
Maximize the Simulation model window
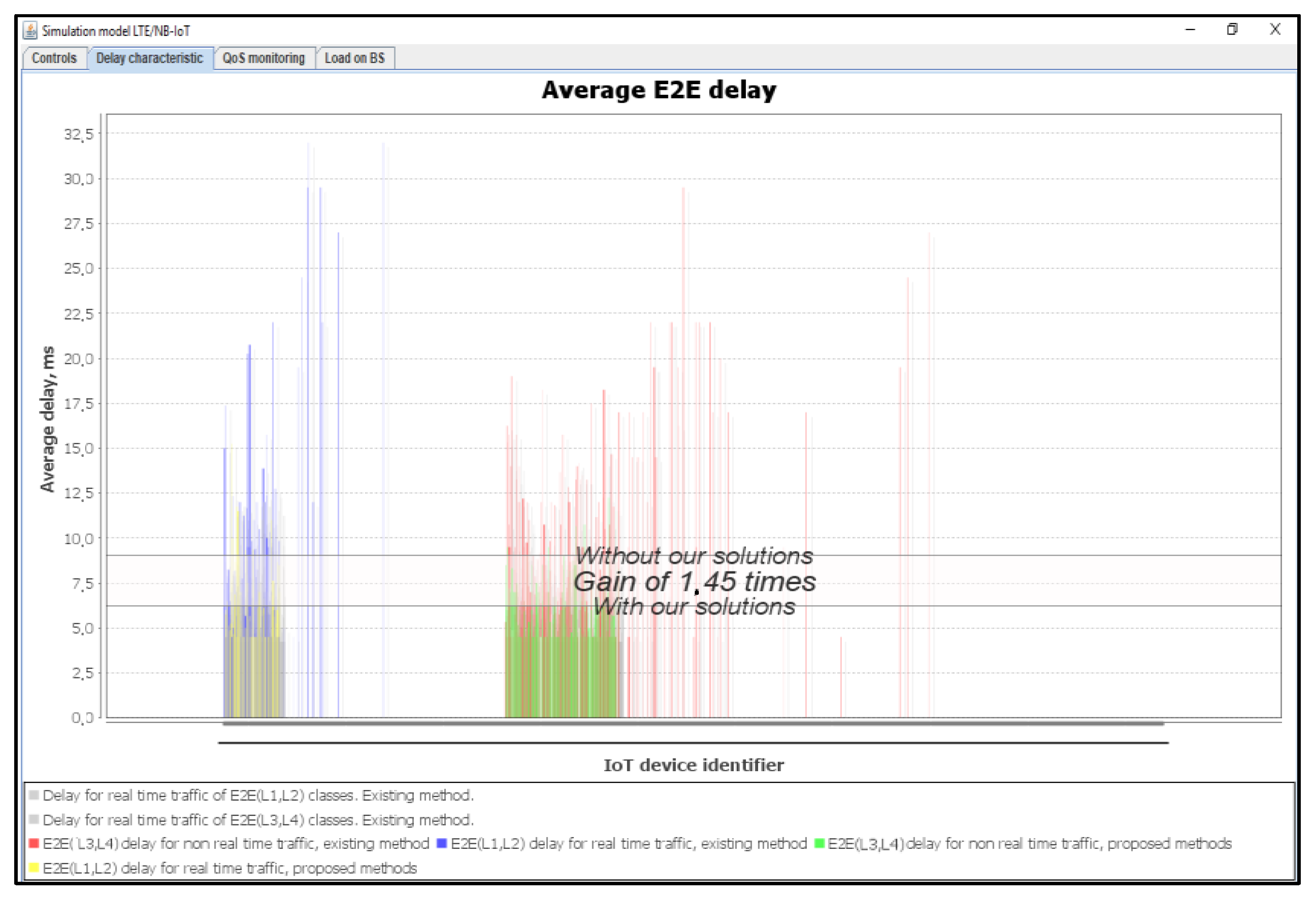[x=1232, y=29]
